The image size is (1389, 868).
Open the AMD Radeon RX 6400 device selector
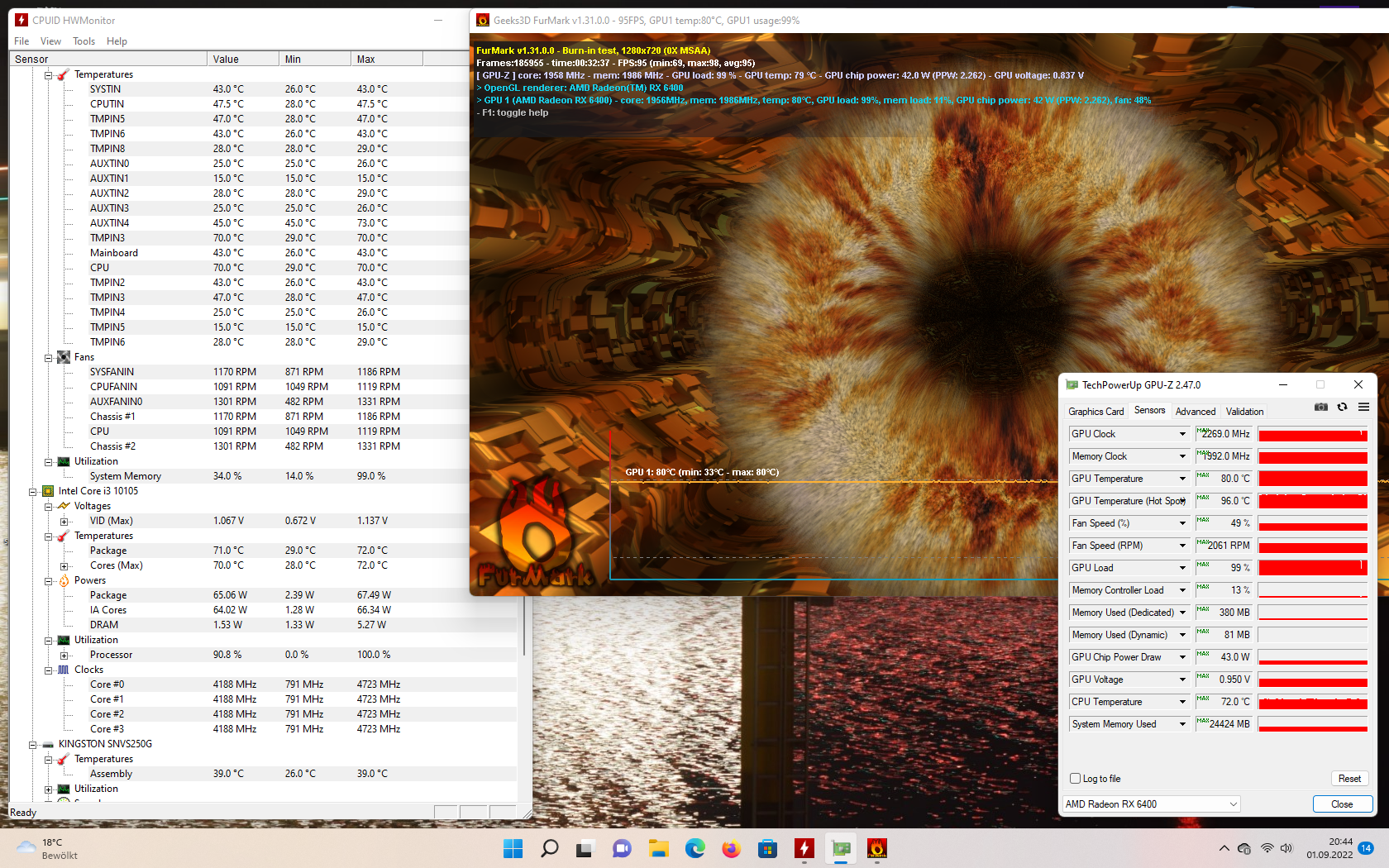pyautogui.click(x=1151, y=804)
